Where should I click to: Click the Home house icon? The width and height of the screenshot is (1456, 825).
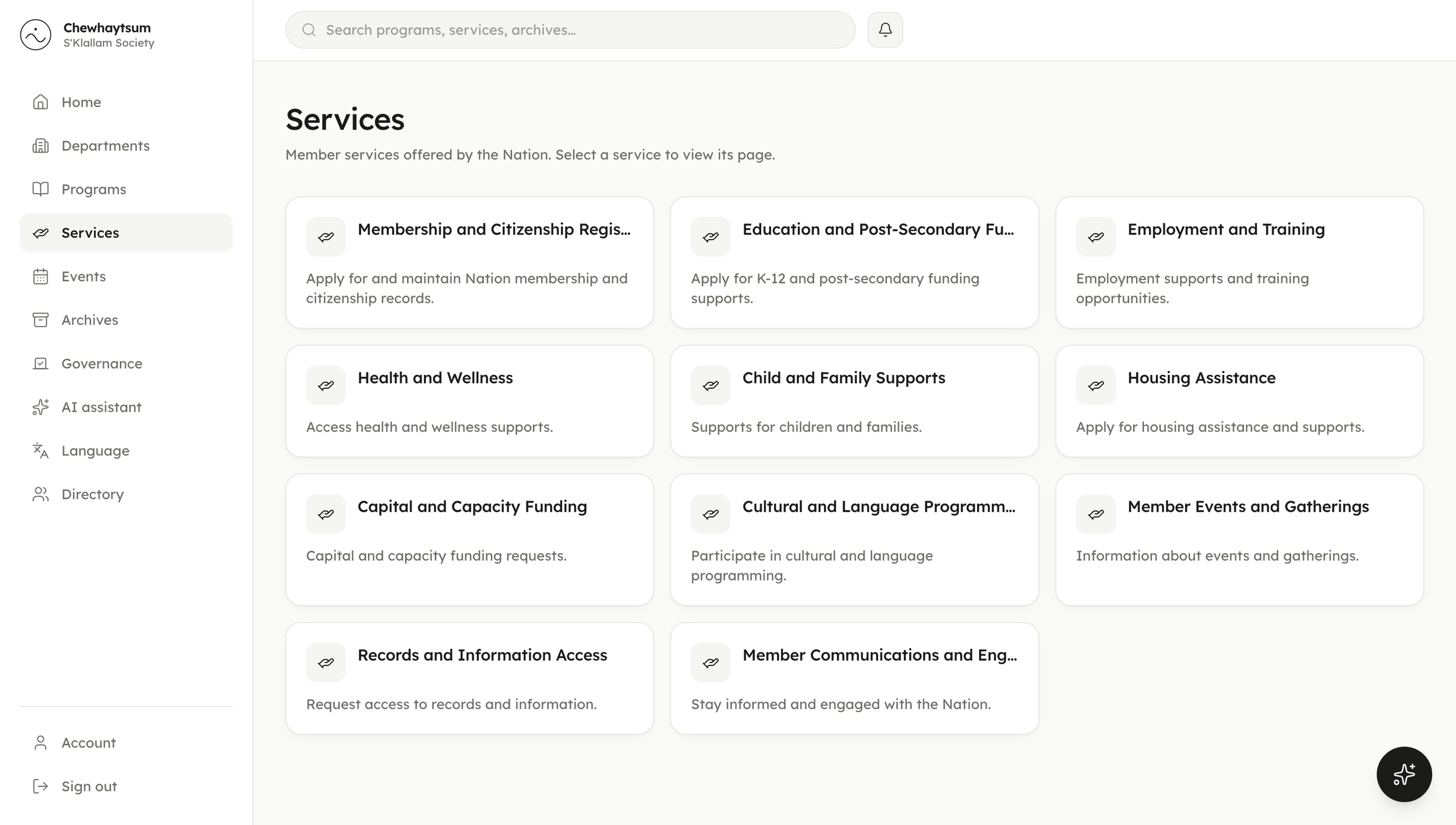40,102
